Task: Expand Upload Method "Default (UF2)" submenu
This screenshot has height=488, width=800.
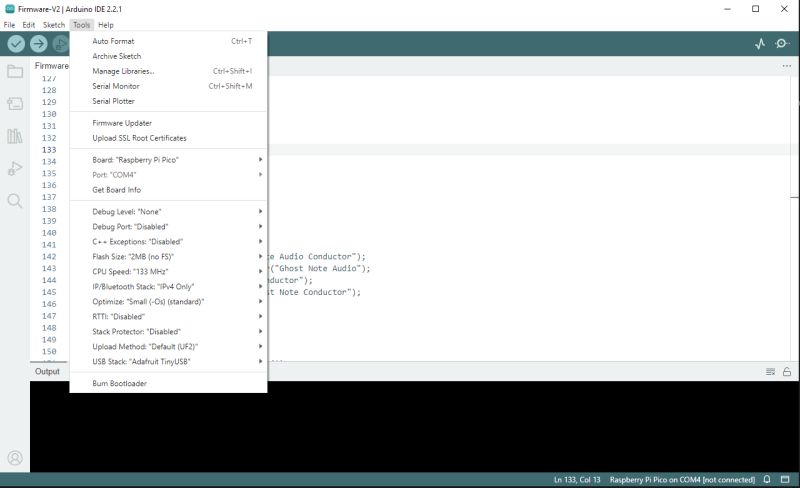Action: coord(168,347)
